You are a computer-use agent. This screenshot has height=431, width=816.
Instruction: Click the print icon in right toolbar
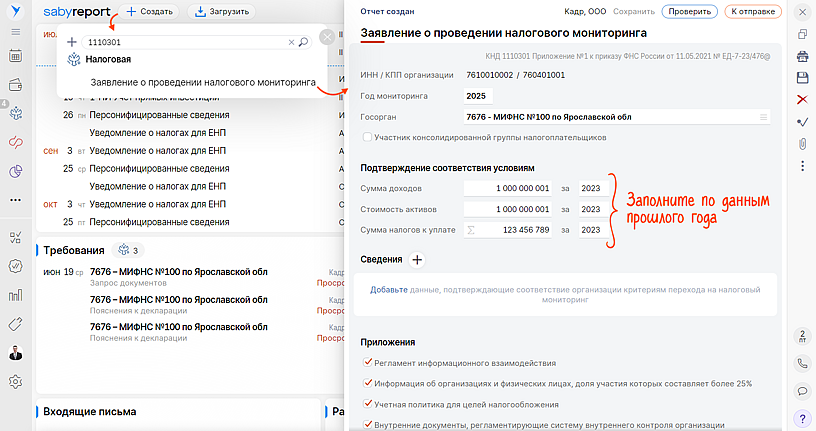(802, 55)
